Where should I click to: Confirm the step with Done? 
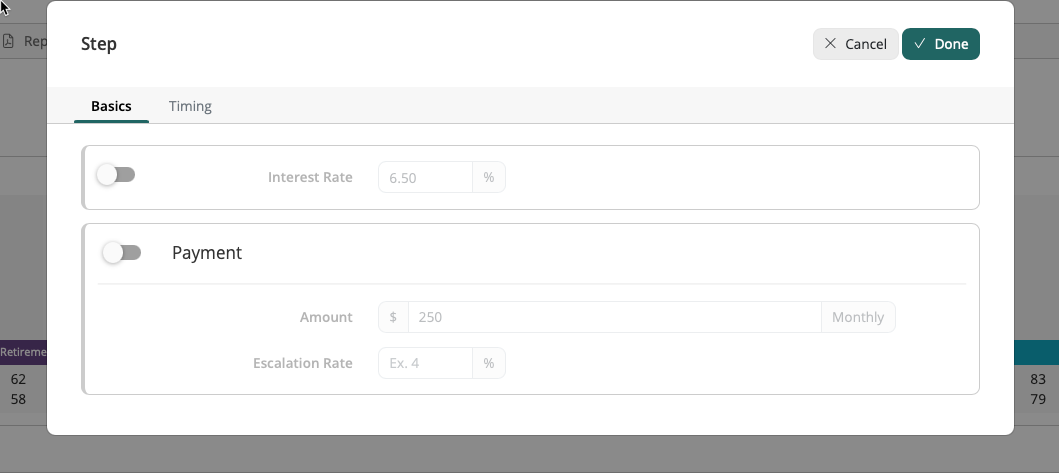coord(941,44)
